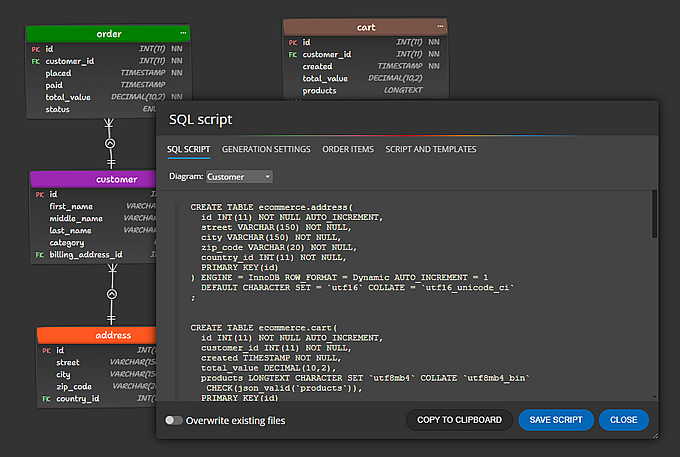Click the 'CREATE TABLE ecommerce.cart(' script line
680x457 pixels.
(264, 328)
